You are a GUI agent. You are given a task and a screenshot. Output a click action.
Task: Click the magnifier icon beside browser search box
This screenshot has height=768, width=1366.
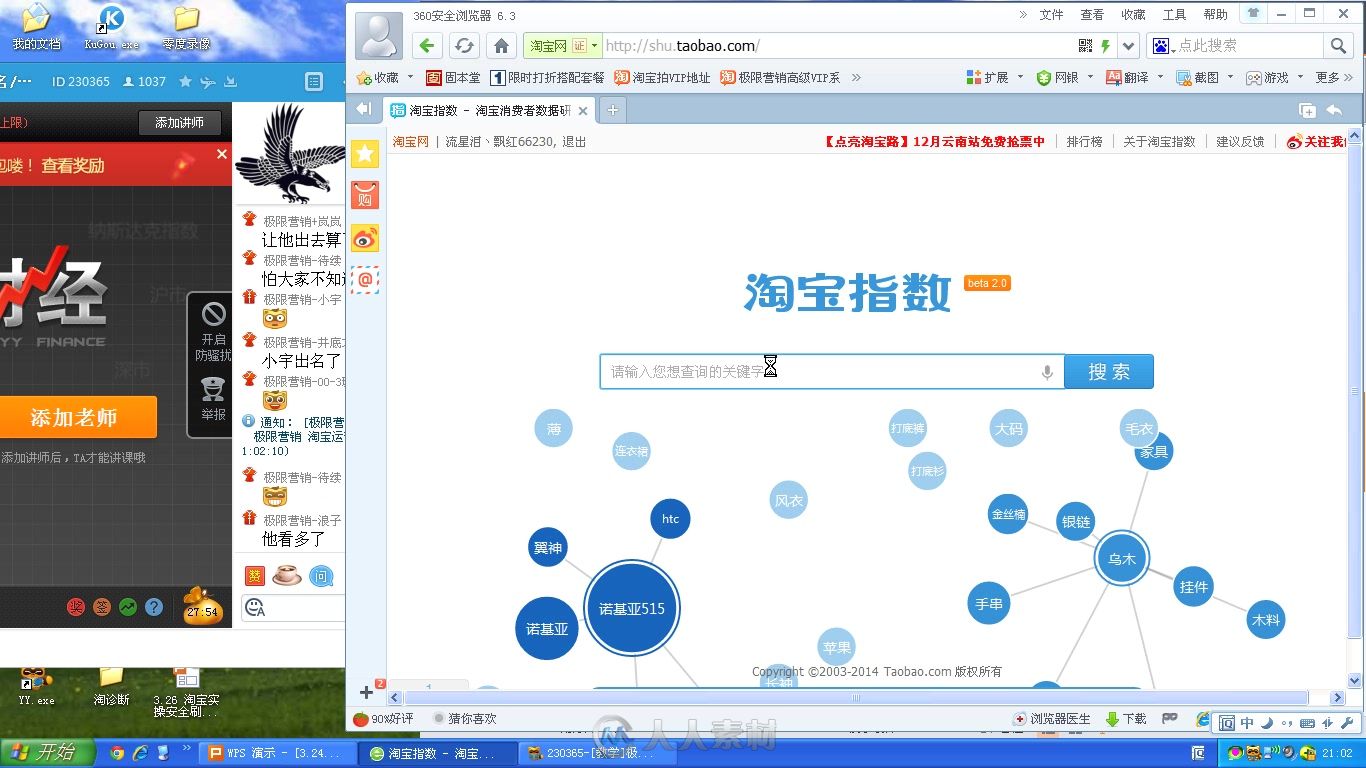(1338, 46)
